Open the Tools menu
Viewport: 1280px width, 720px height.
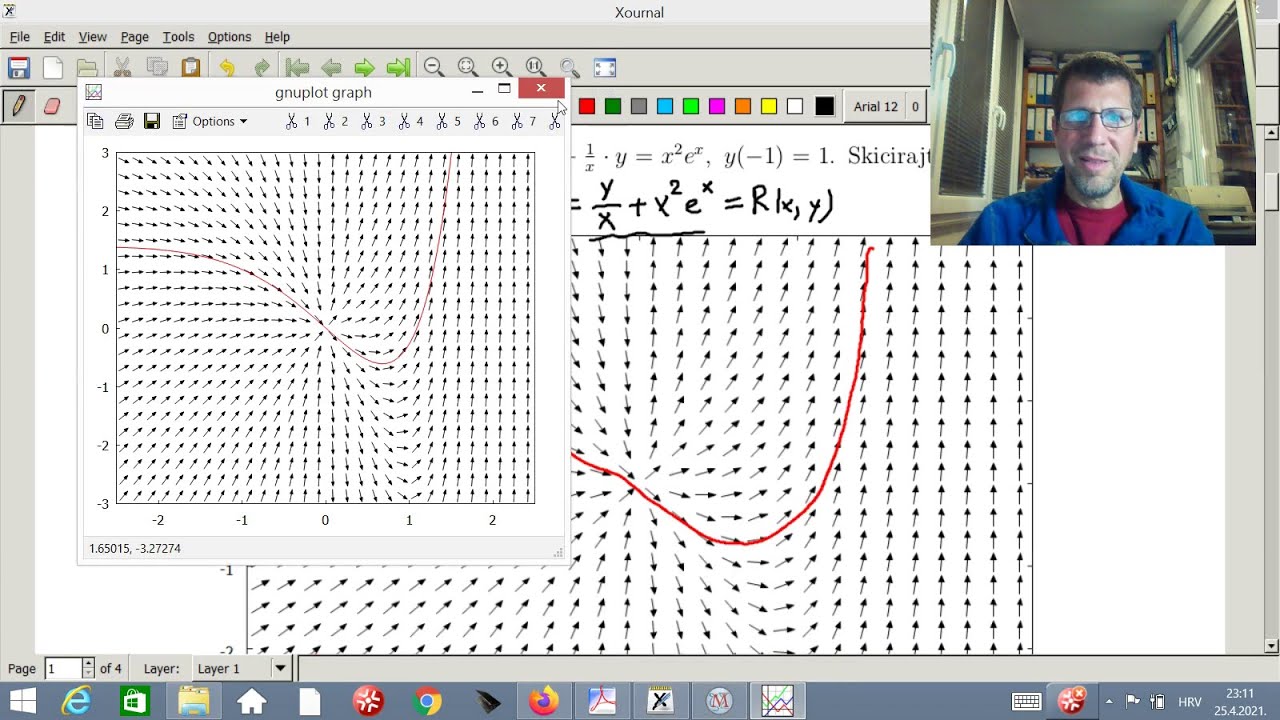pos(178,36)
